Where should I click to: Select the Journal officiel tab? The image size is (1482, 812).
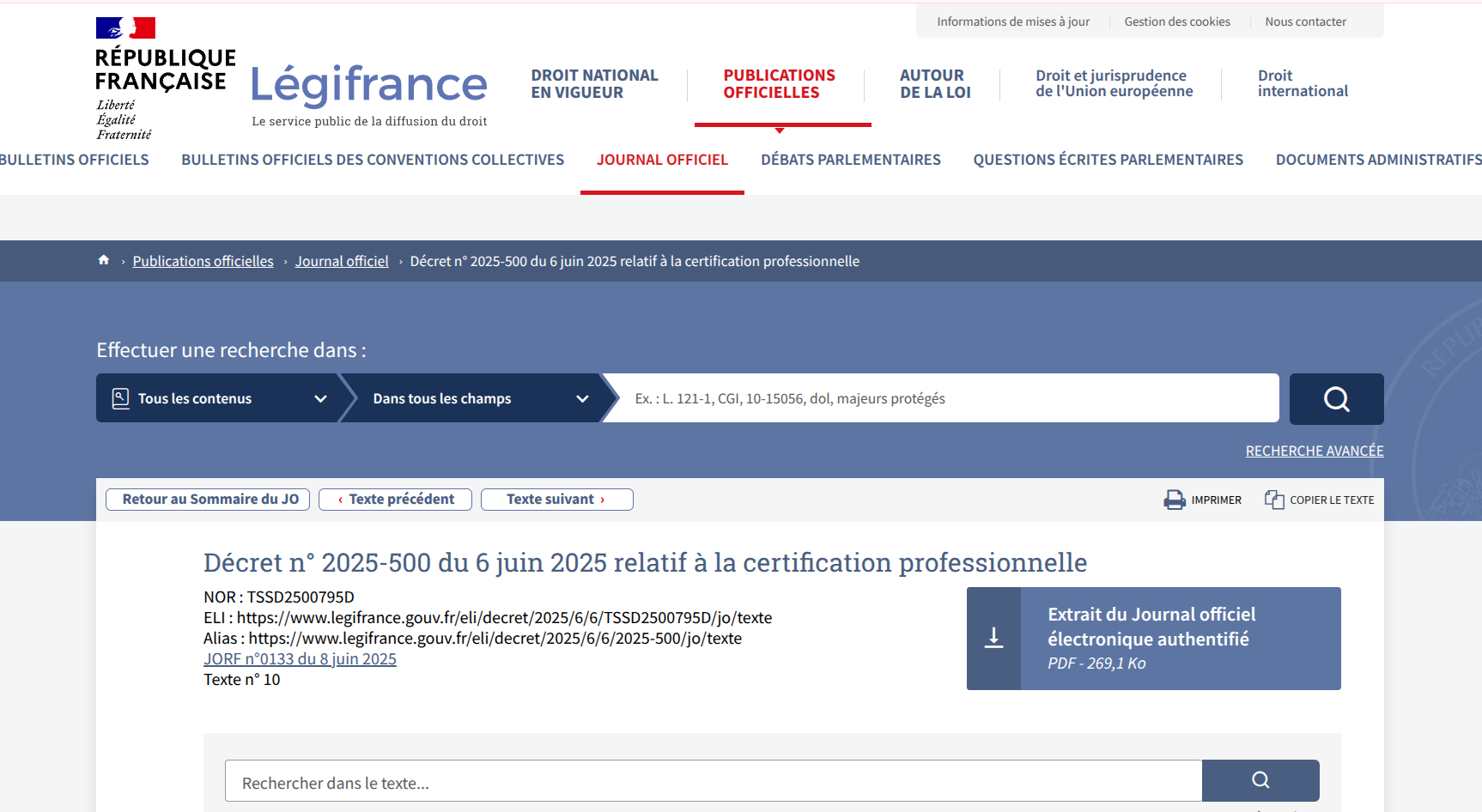662,160
